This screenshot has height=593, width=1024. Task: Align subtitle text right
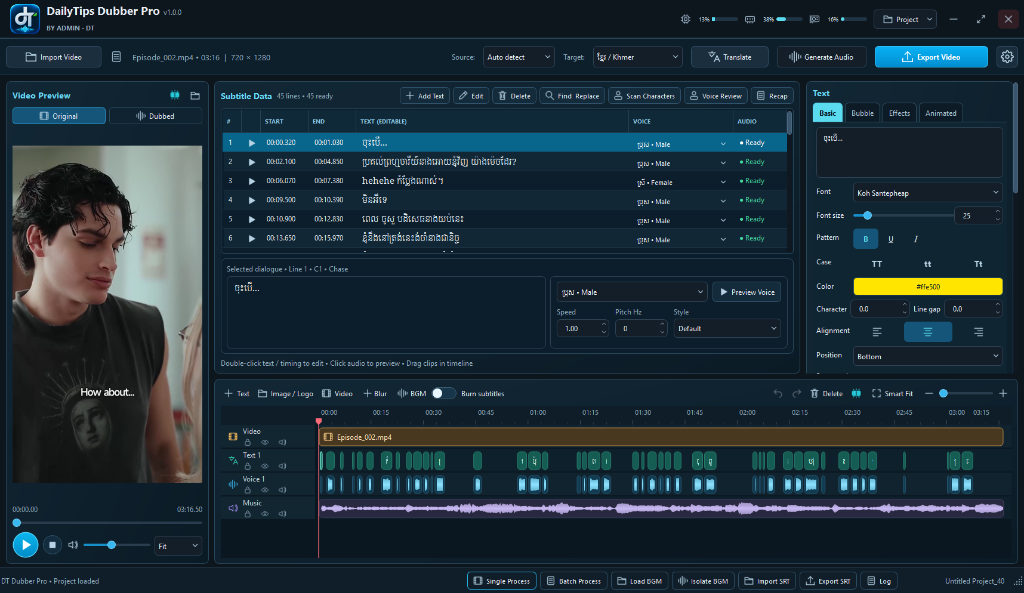pyautogui.click(x=978, y=332)
